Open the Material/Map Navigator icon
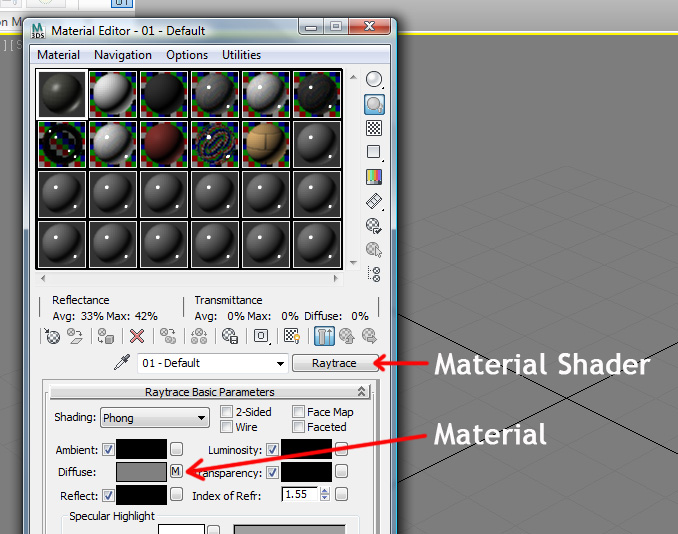The height and width of the screenshot is (534, 678). 374,274
